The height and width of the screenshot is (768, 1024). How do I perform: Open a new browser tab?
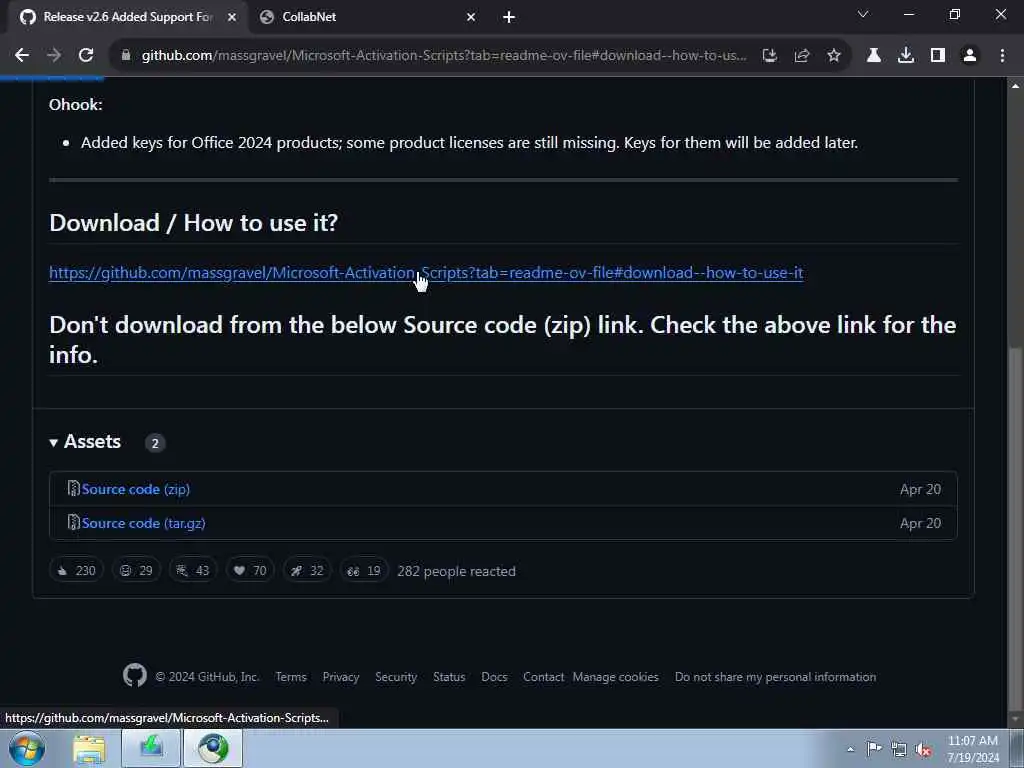509,17
